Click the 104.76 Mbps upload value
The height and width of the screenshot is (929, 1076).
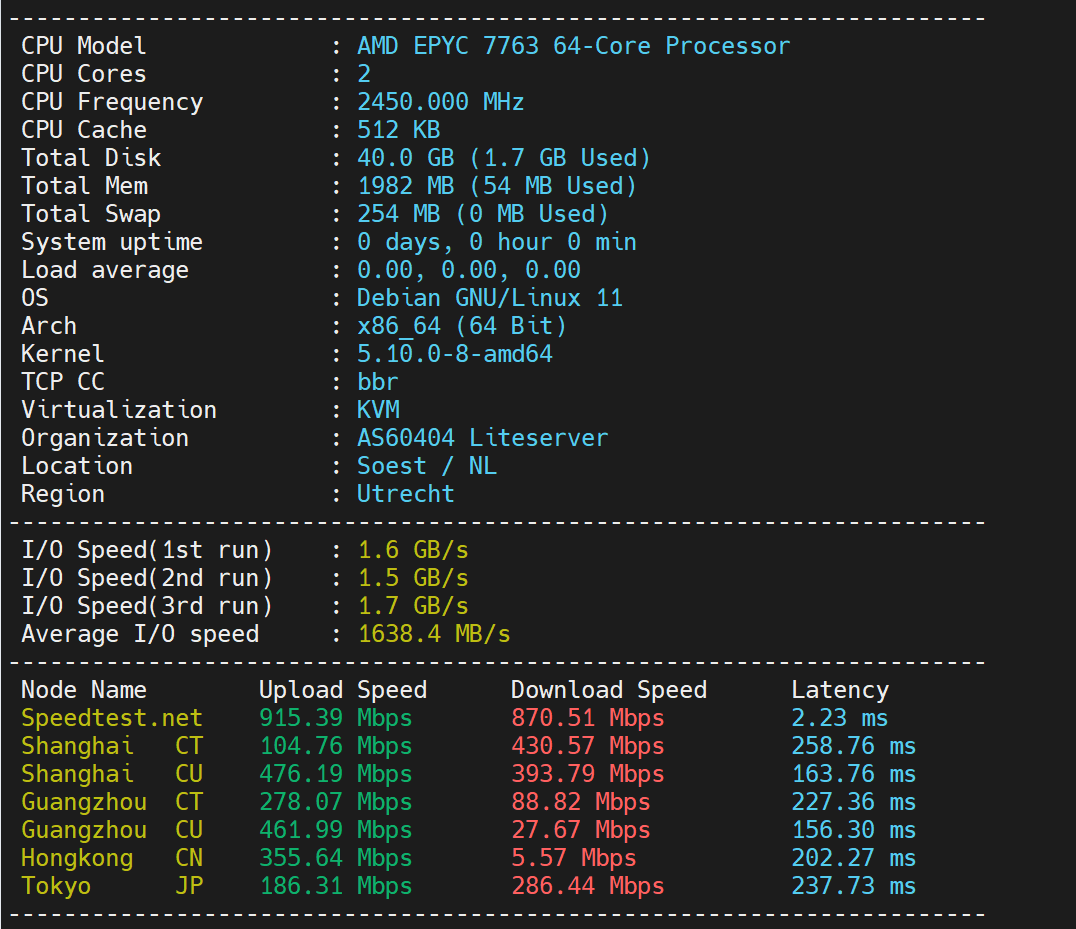click(x=336, y=746)
